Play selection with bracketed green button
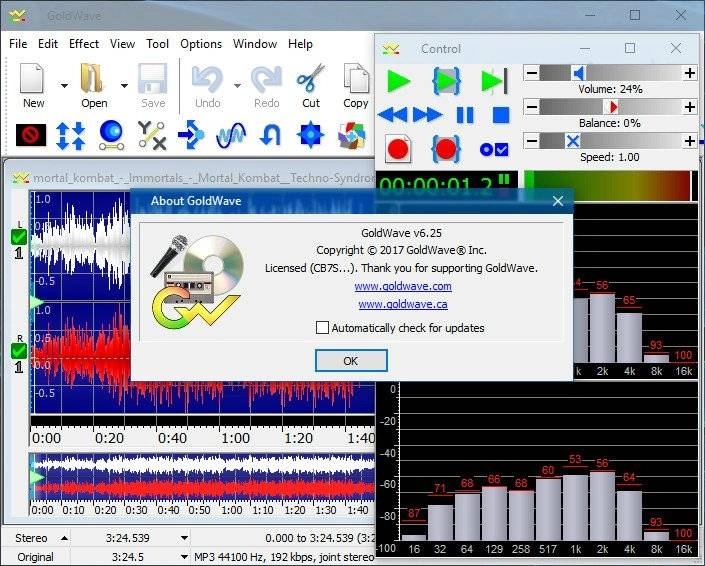This screenshot has width=705, height=566. [446, 81]
